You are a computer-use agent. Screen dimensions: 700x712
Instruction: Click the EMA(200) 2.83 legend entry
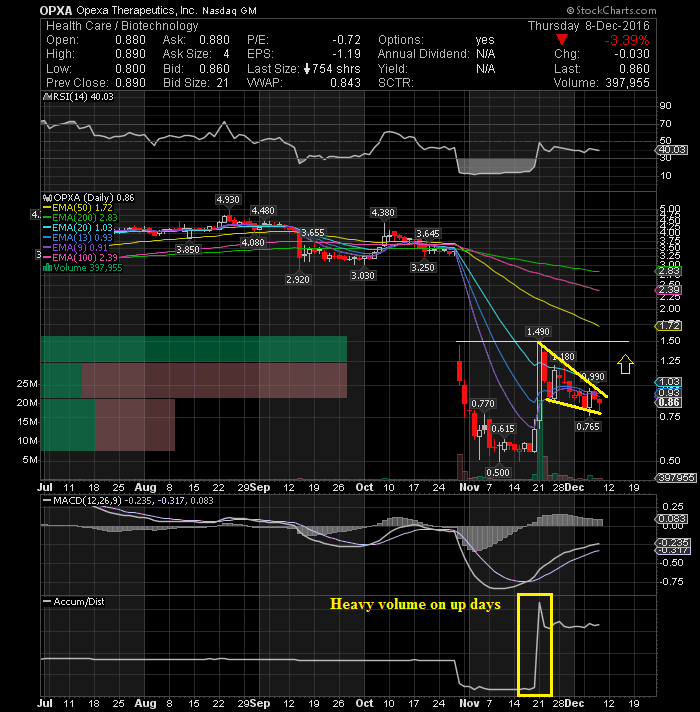point(80,218)
